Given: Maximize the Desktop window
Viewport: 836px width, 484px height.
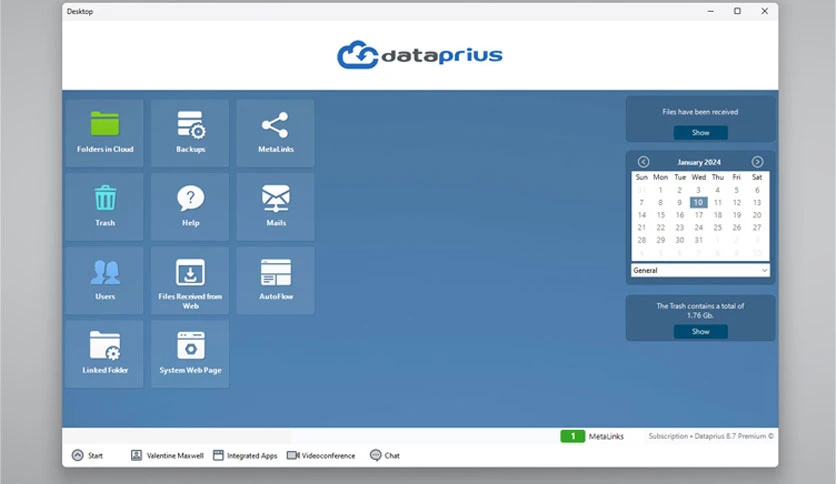Looking at the screenshot, I should coord(737,11).
